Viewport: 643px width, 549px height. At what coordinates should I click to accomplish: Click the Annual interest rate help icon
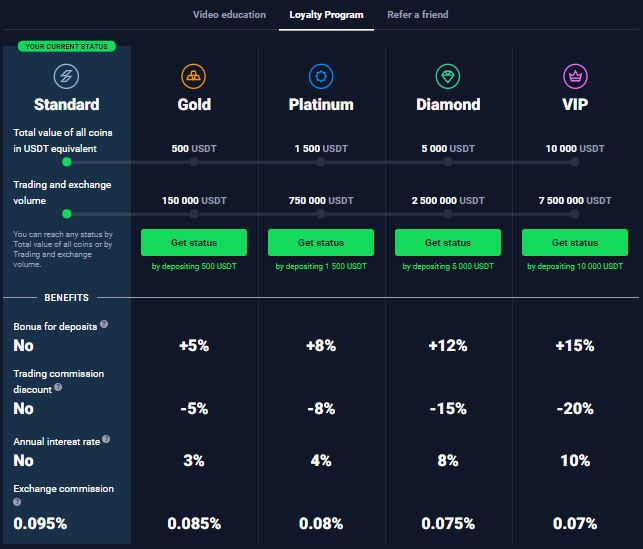click(106, 439)
